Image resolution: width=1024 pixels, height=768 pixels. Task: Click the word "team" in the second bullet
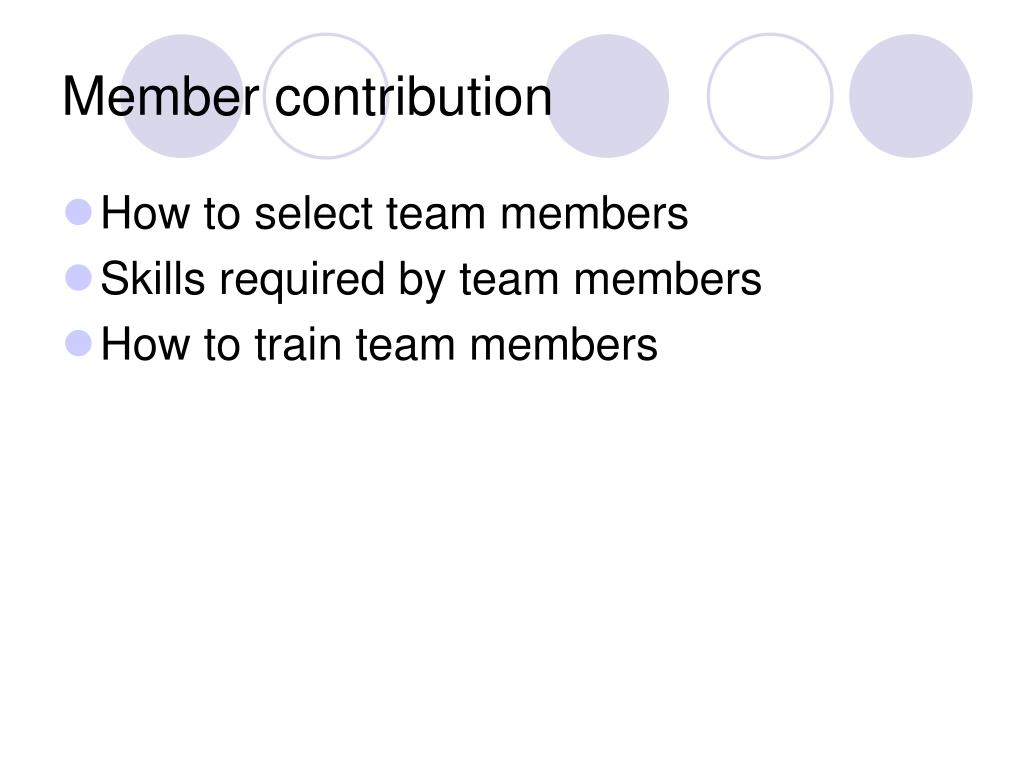click(x=509, y=280)
